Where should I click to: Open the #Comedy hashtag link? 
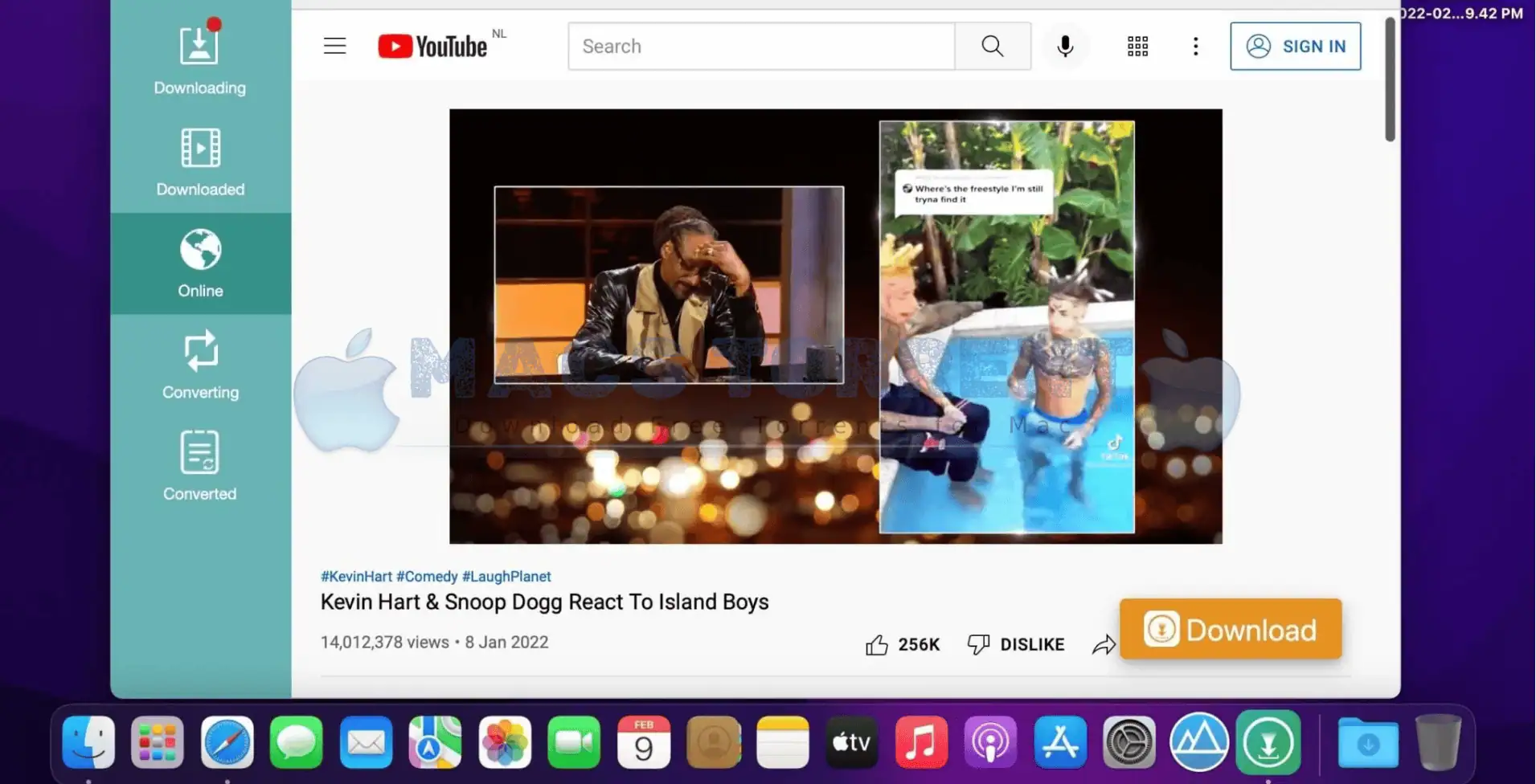click(x=427, y=576)
